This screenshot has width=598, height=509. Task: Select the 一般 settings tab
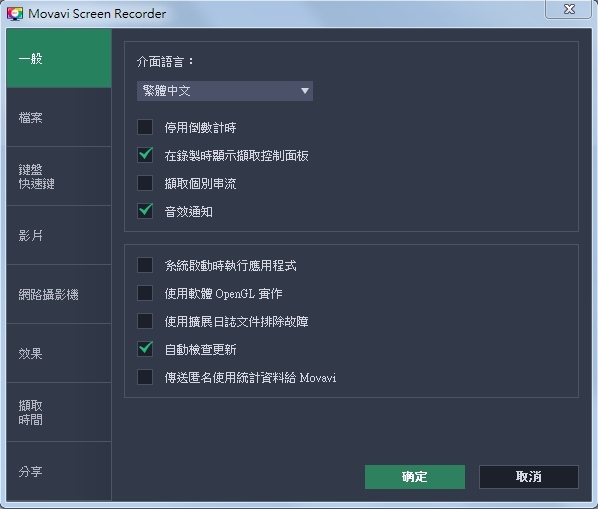click(x=59, y=58)
